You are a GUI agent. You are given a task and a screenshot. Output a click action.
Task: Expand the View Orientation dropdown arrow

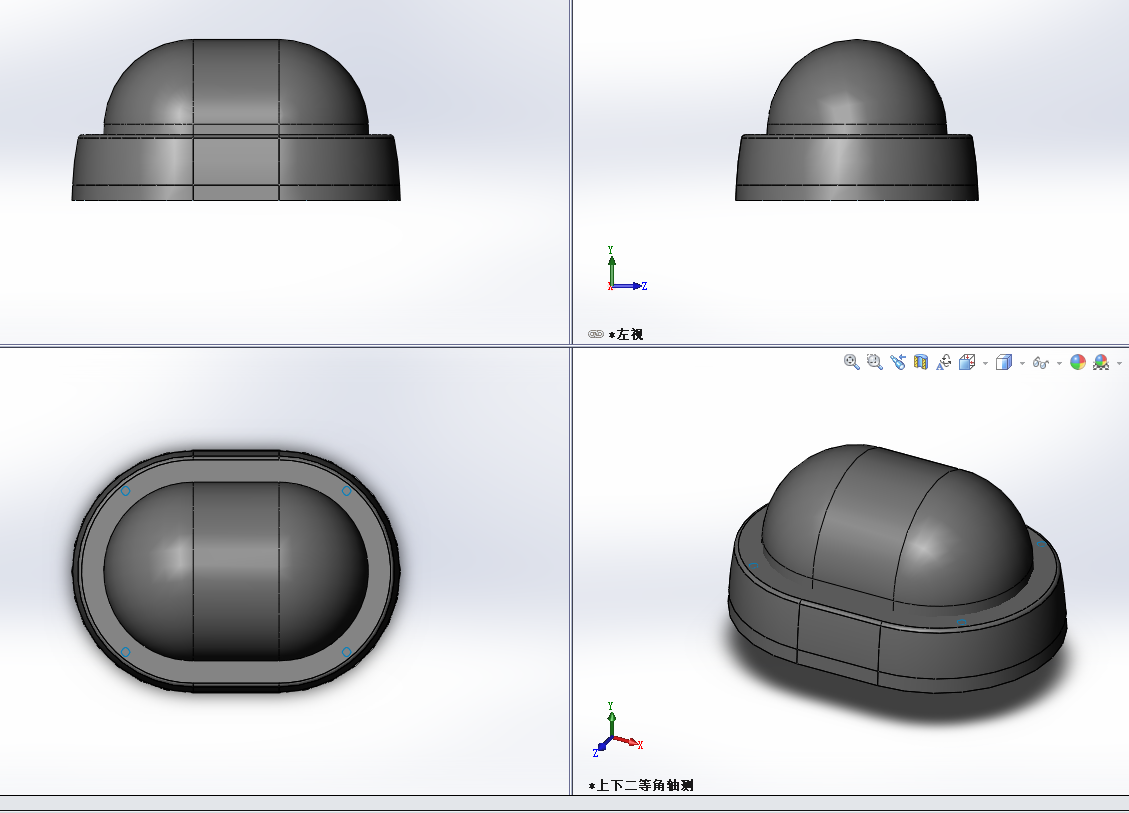point(985,363)
